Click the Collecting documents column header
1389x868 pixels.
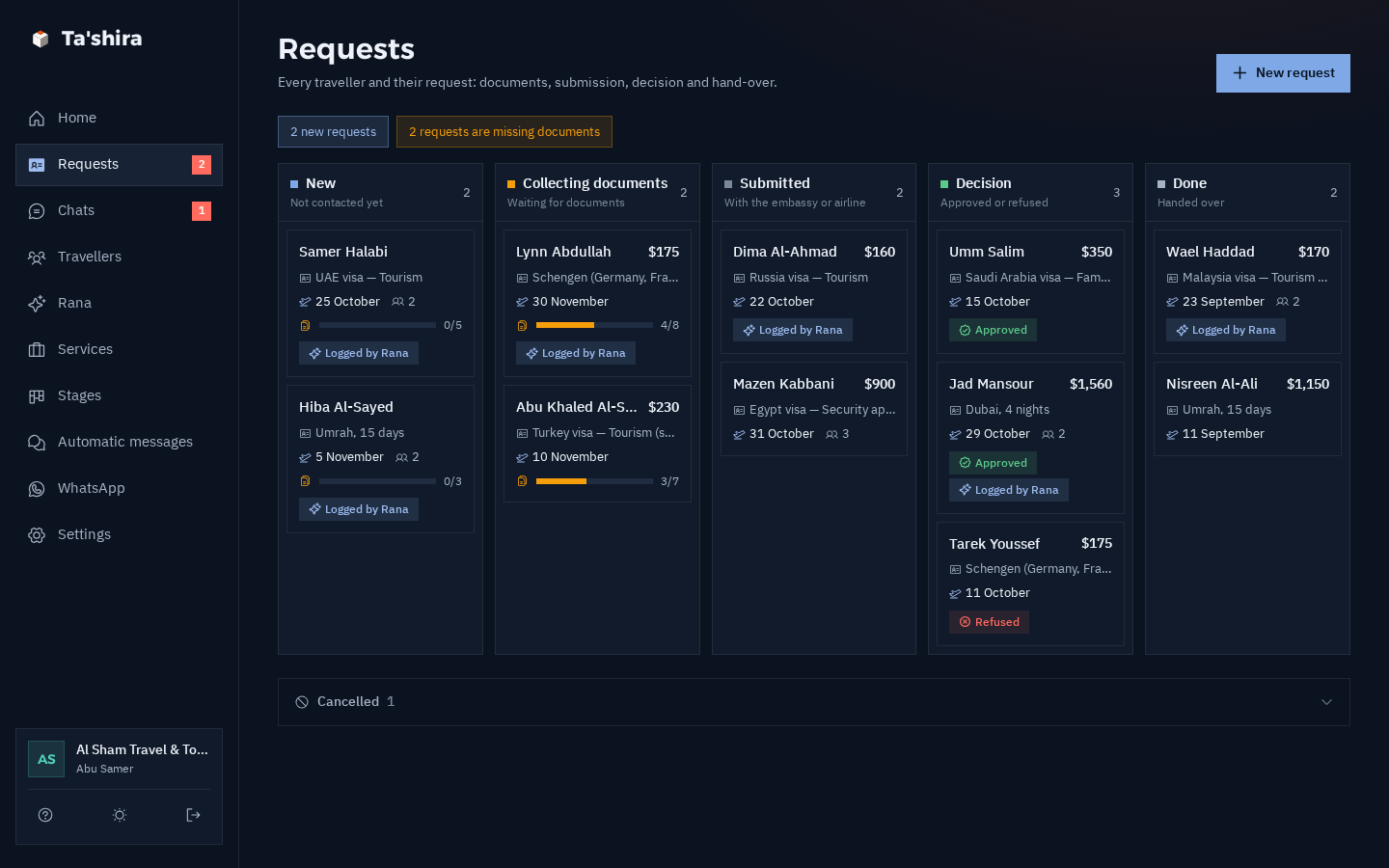point(597,192)
